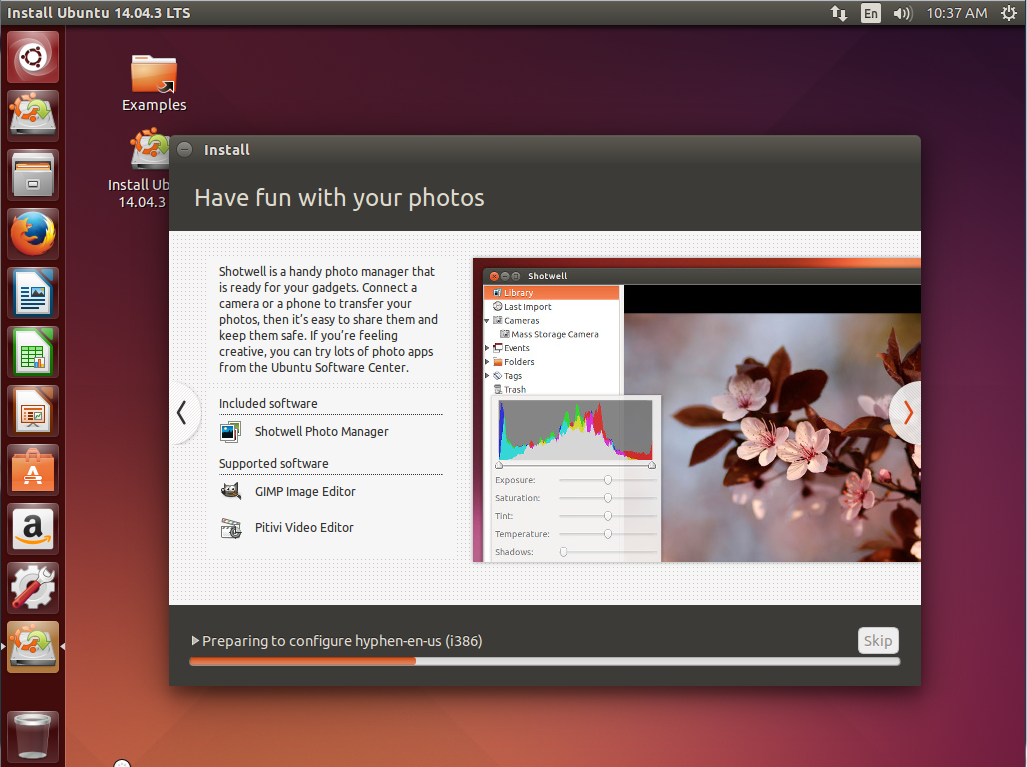This screenshot has height=767, width=1027.
Task: Click the running installer icon in the launcher
Action: pyautogui.click(x=33, y=646)
